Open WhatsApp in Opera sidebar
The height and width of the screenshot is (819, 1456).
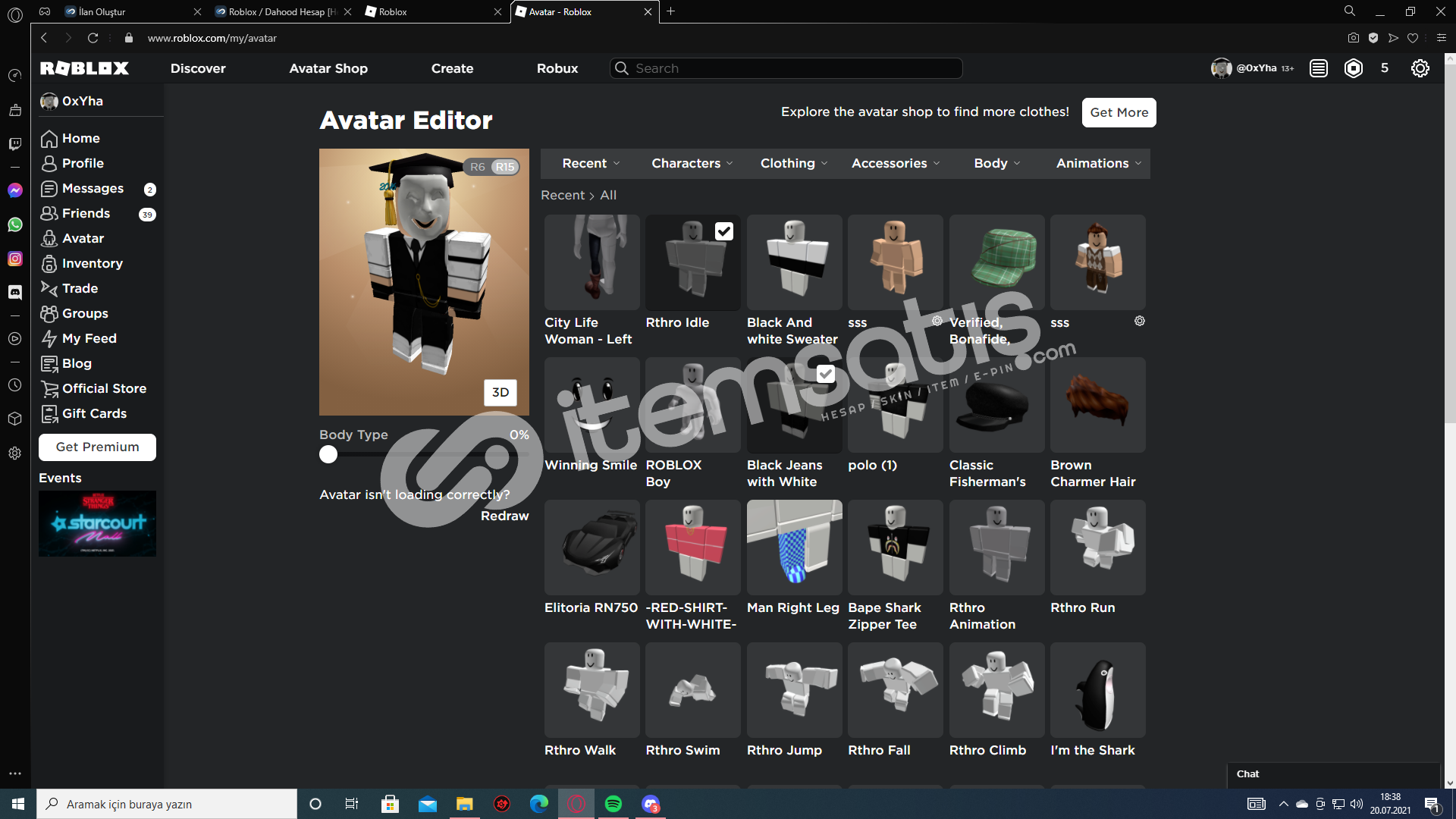tap(14, 224)
